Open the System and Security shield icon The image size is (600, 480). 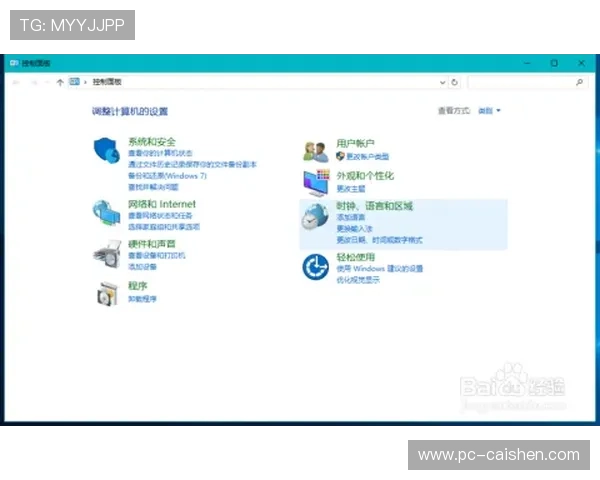point(107,150)
